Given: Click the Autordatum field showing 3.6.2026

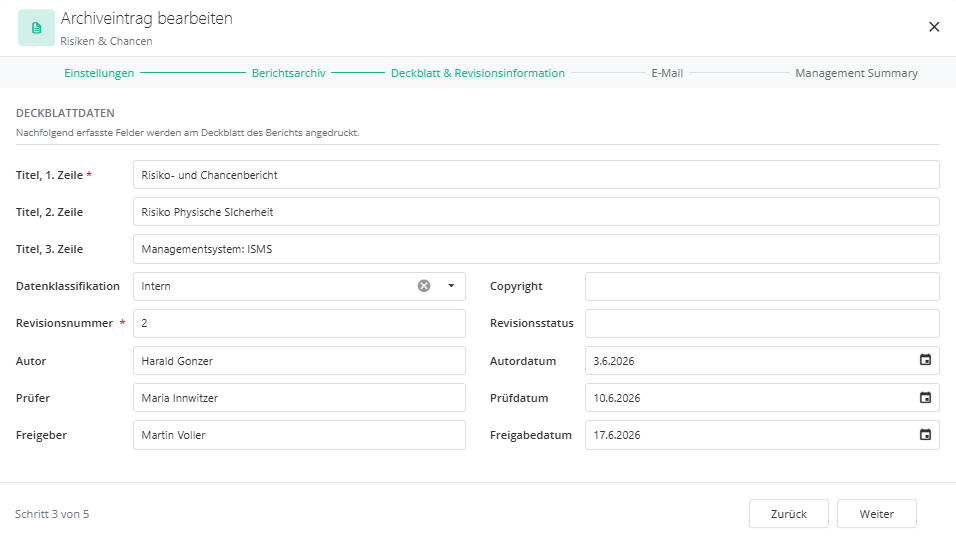Looking at the screenshot, I should (762, 361).
